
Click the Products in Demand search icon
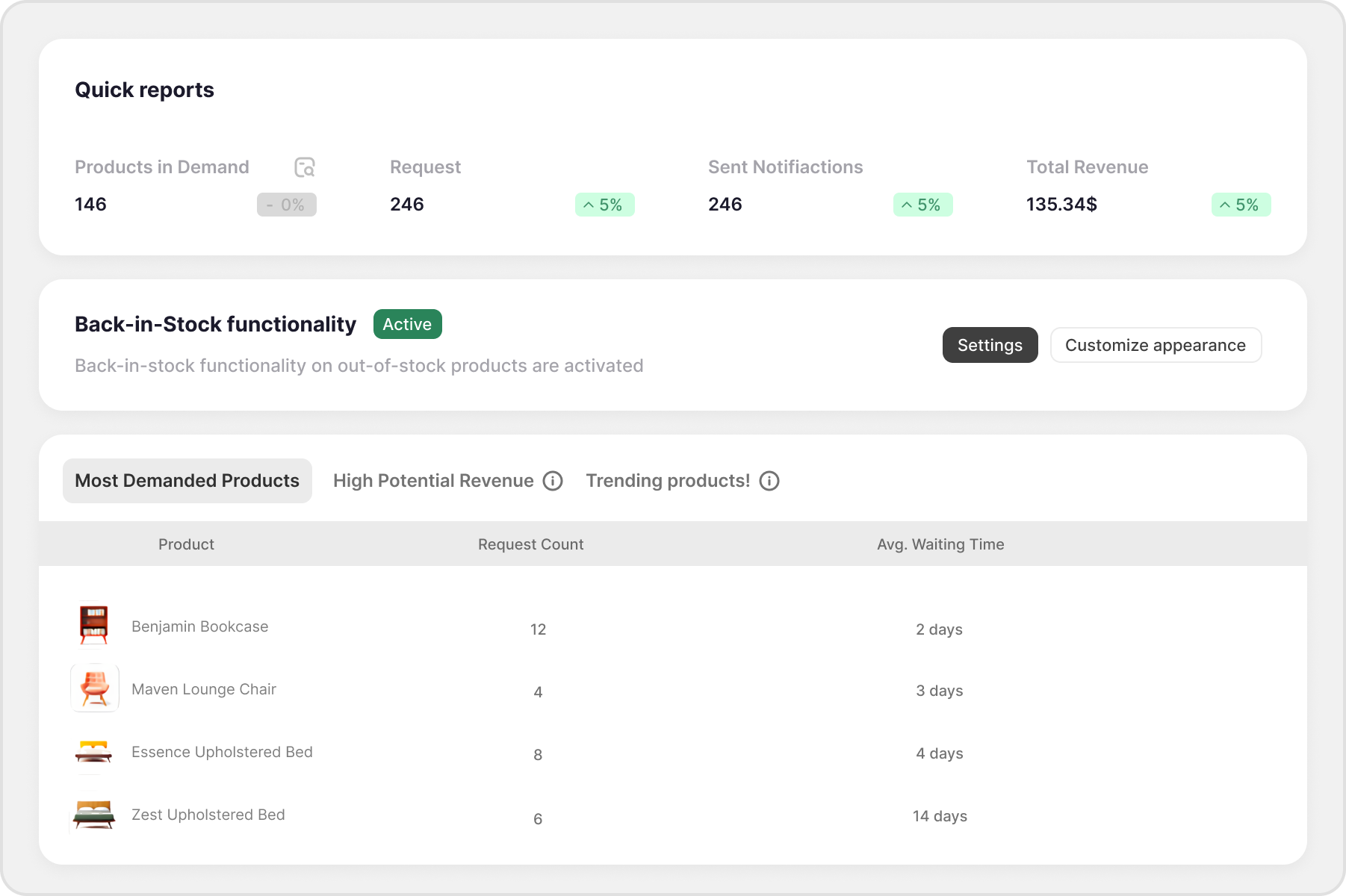point(305,167)
